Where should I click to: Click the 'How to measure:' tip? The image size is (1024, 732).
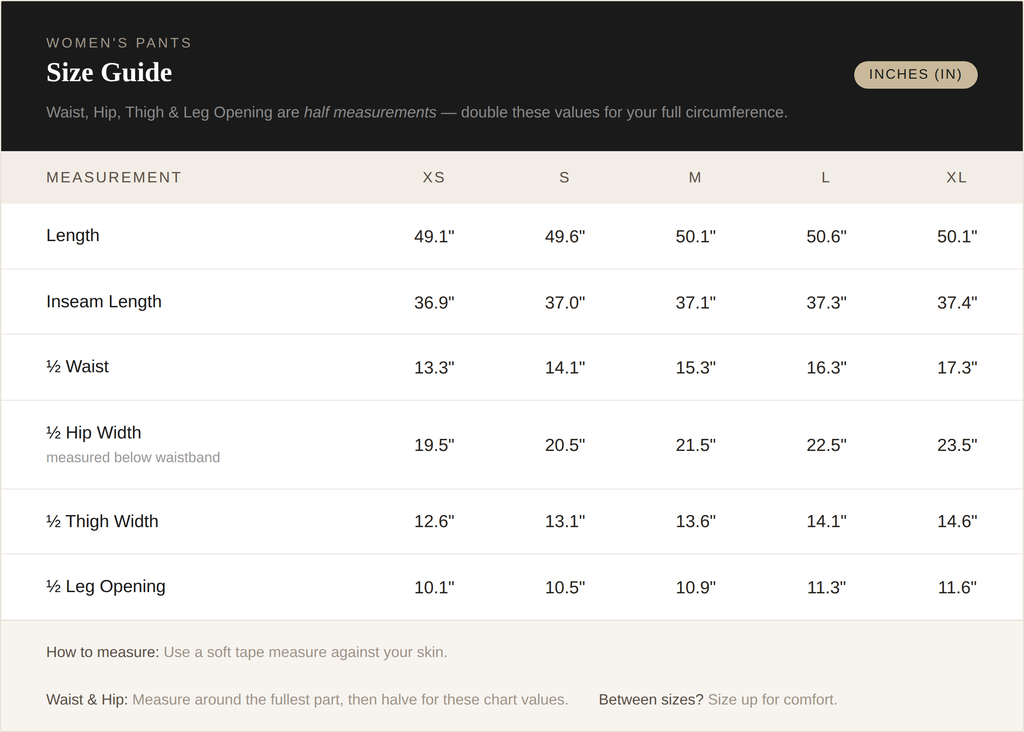(x=247, y=652)
